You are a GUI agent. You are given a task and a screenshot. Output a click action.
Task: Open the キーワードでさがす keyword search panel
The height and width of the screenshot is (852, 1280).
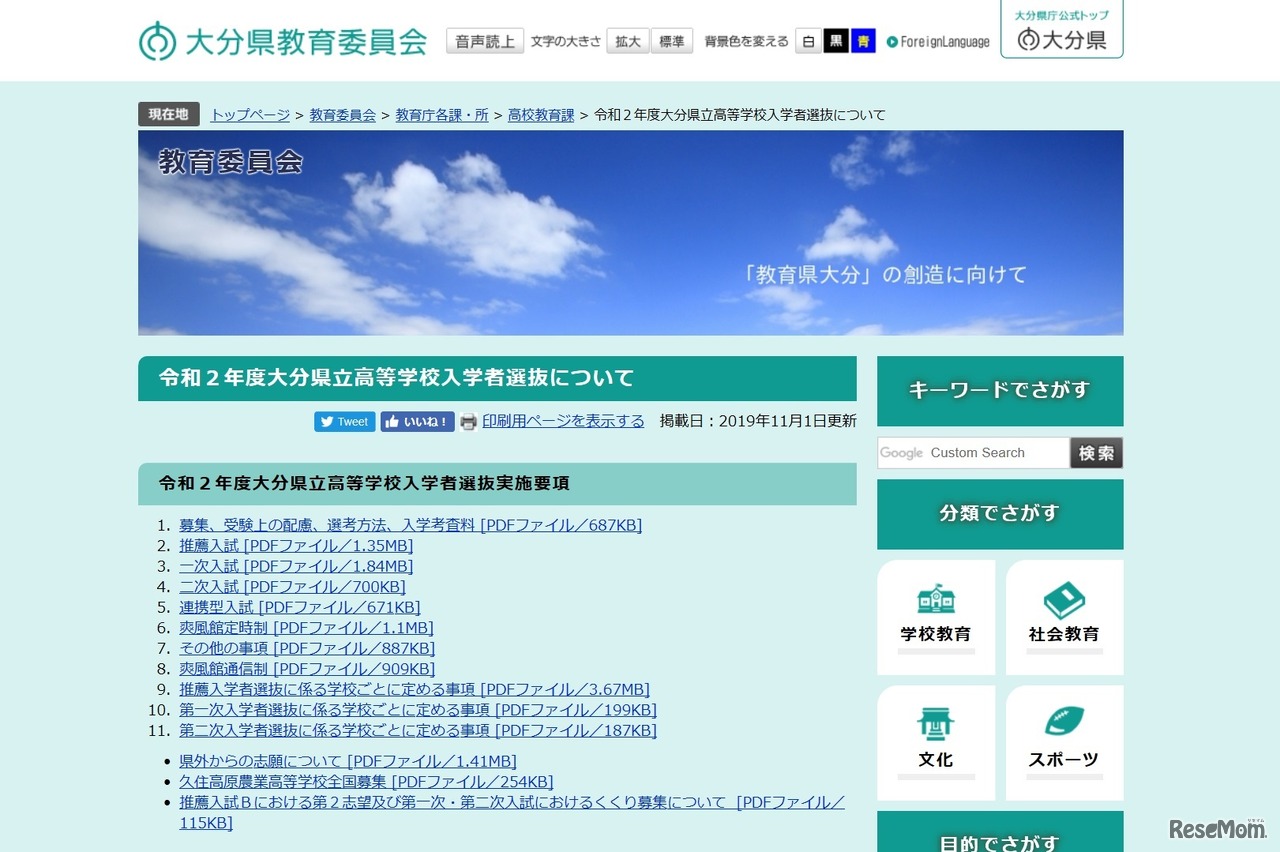(x=999, y=392)
